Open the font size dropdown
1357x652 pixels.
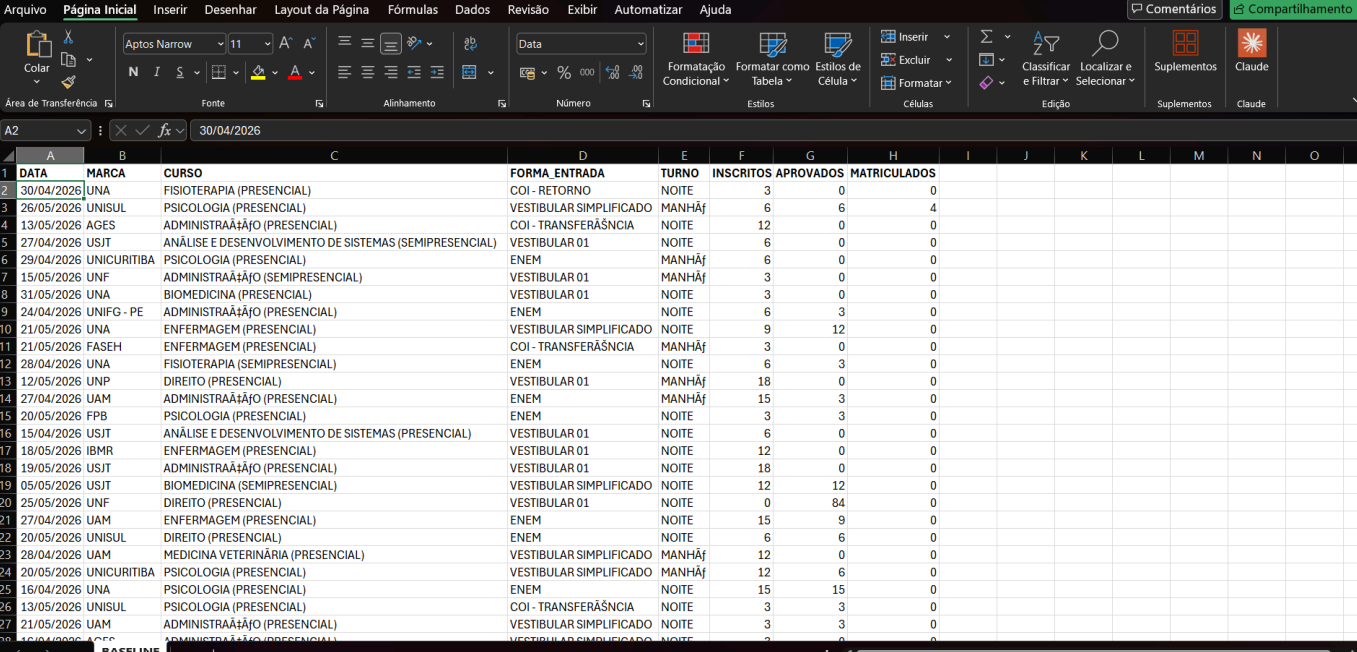click(x=267, y=44)
